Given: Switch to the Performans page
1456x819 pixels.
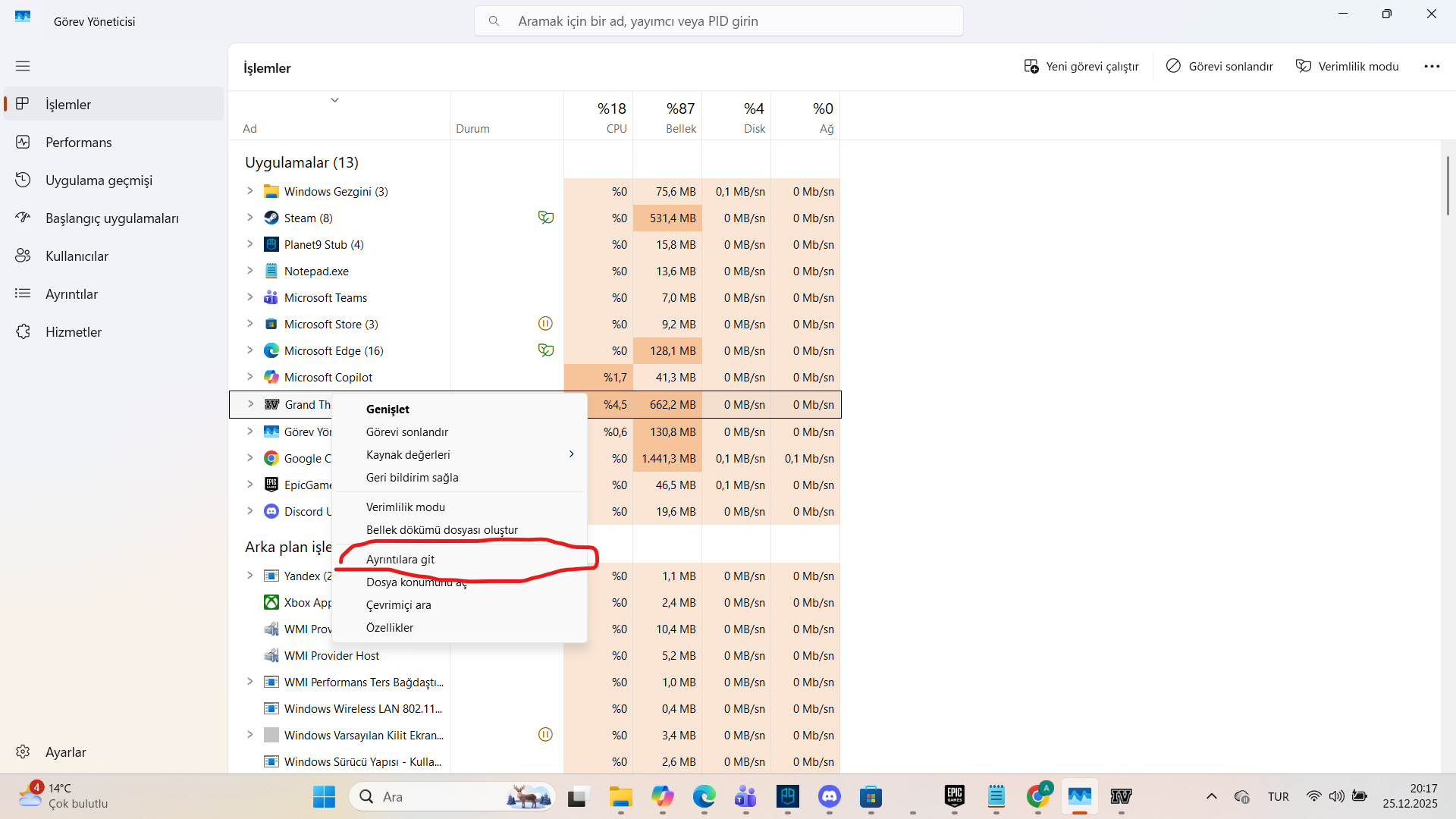Looking at the screenshot, I should 114,143.
